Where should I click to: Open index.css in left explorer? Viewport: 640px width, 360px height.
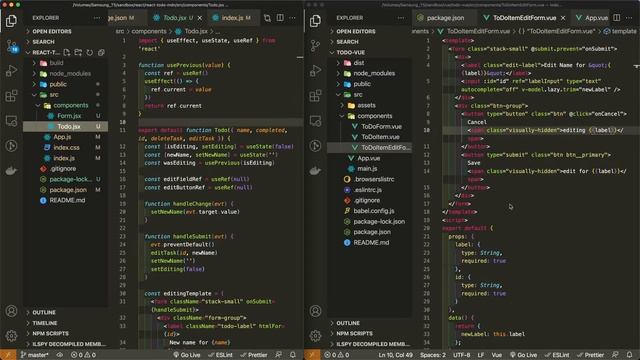tap(66, 147)
